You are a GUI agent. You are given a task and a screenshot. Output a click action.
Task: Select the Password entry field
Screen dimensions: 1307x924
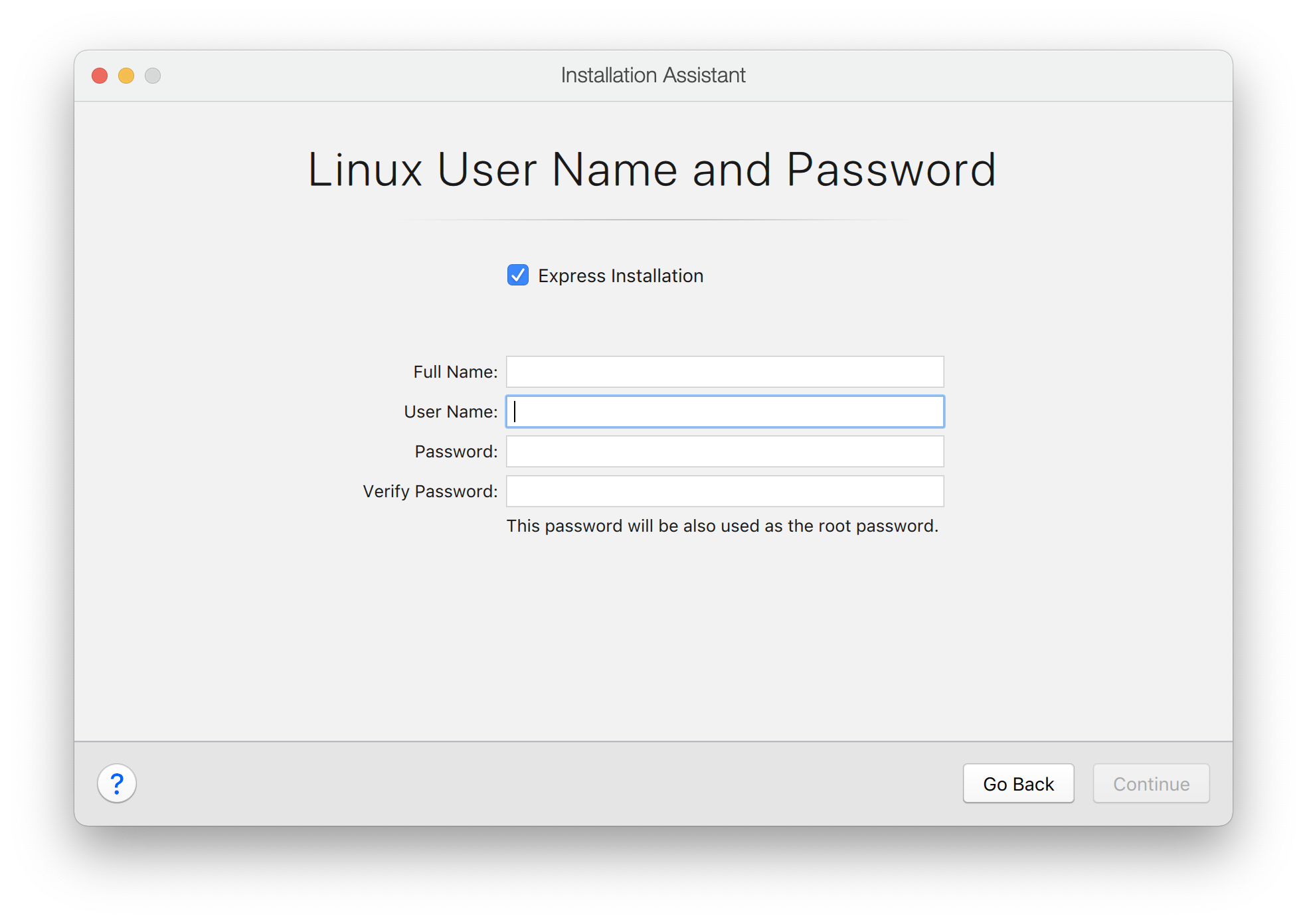[x=725, y=451]
